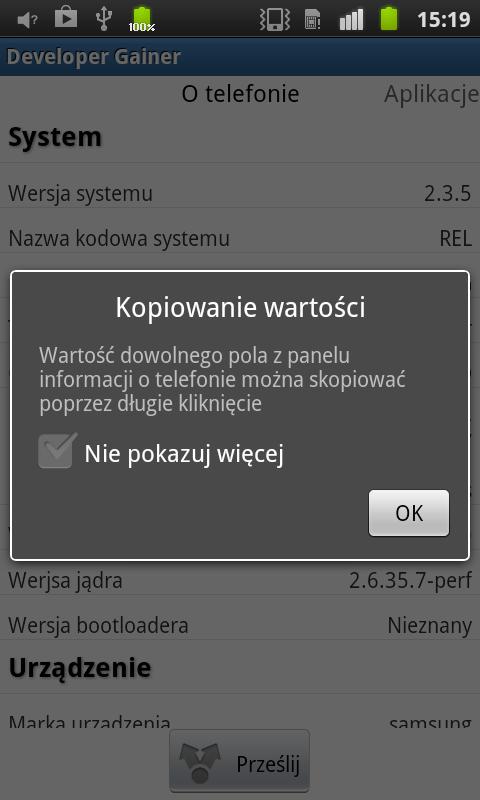This screenshot has height=800, width=480.
Task: Tap the muted speaker status icon
Action: tap(27, 20)
